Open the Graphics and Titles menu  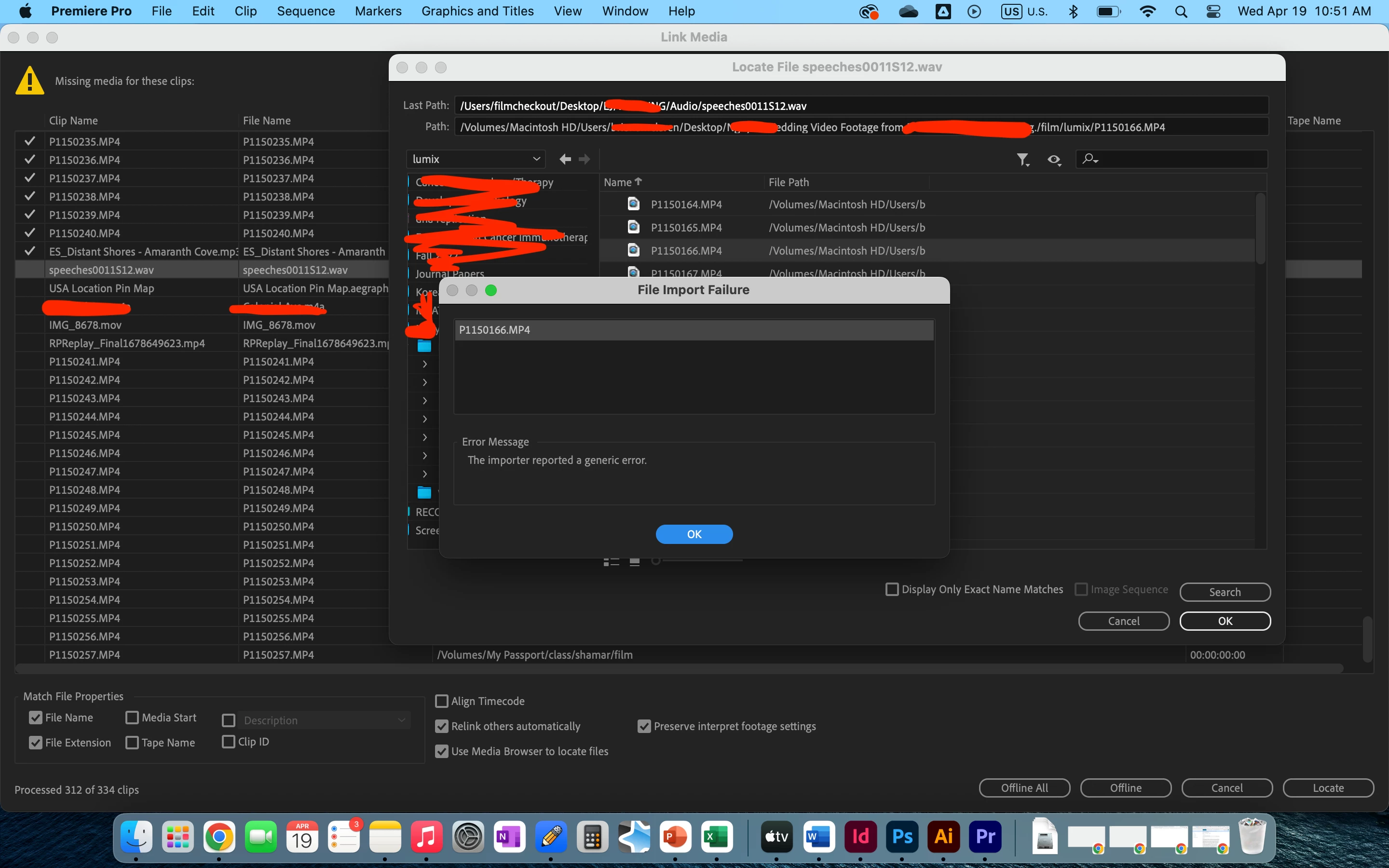pos(477,11)
